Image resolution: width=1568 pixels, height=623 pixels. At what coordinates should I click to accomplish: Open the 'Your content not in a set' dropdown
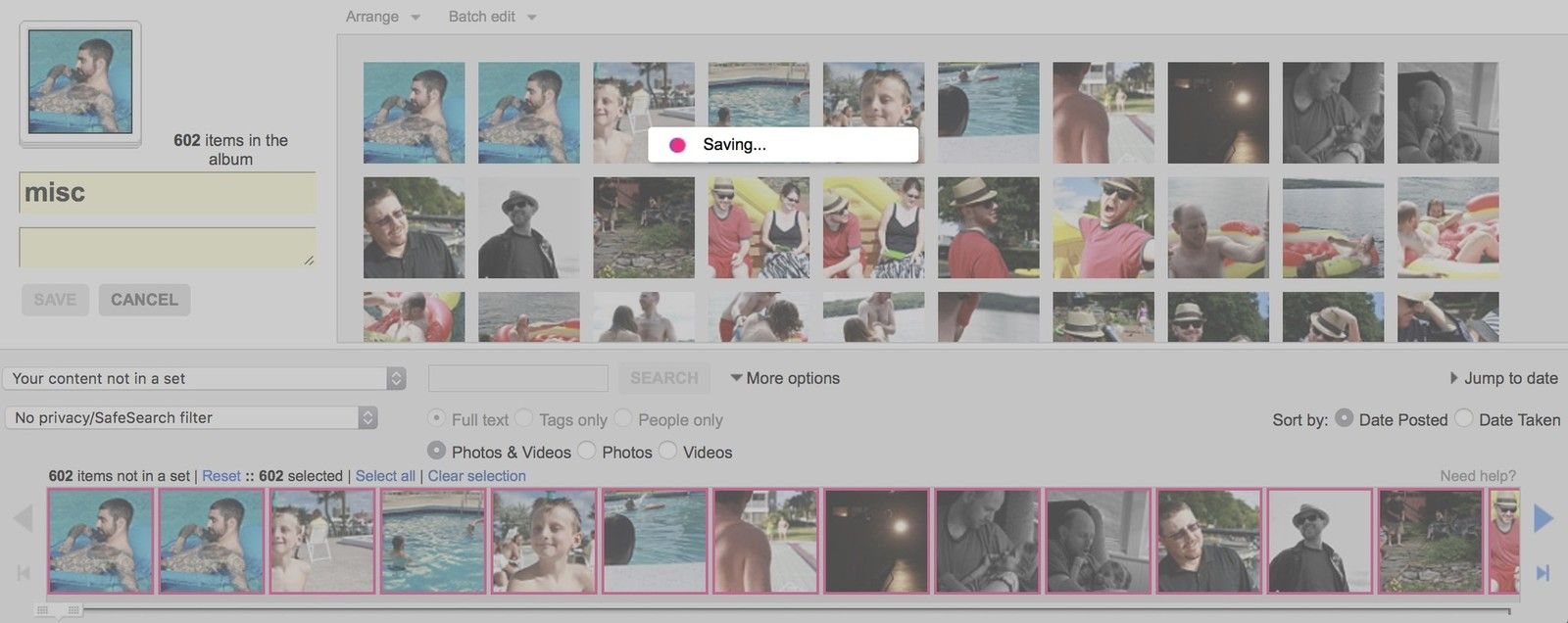[x=204, y=378]
